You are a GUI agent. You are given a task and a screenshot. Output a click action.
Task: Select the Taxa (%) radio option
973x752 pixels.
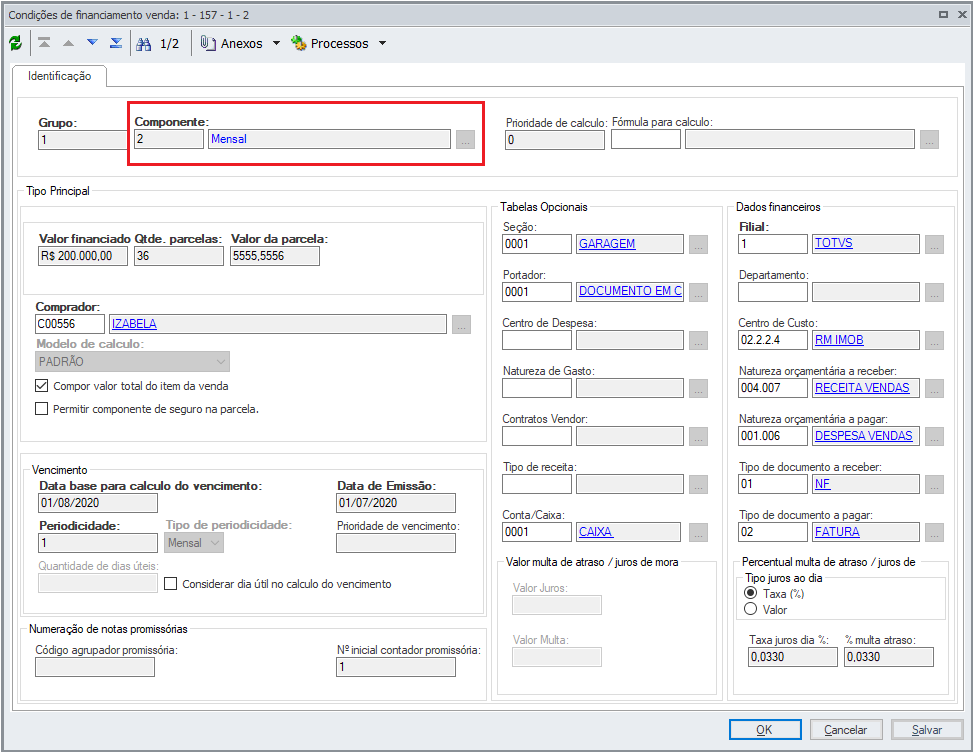750,593
